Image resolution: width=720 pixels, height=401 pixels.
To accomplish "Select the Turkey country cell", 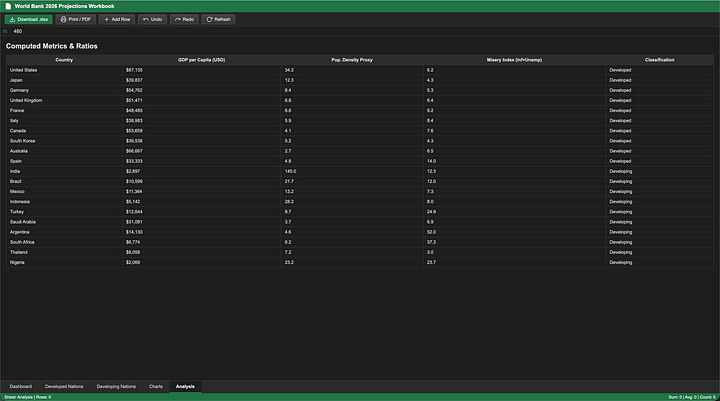I will point(64,211).
